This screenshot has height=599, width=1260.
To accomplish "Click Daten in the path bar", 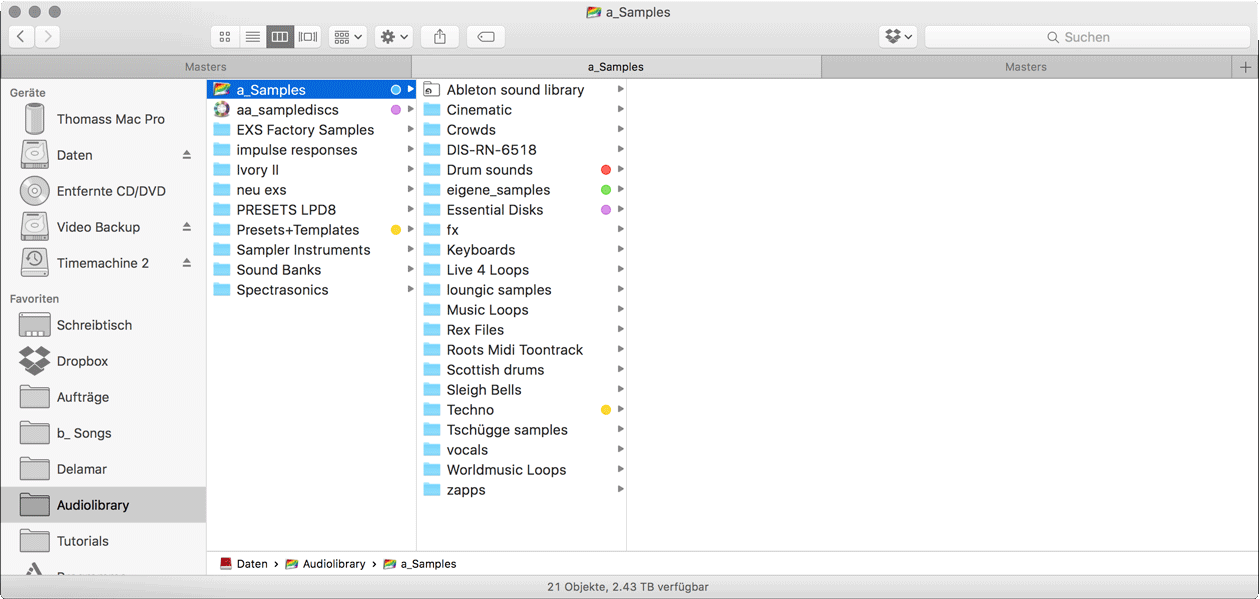I will coord(244,564).
